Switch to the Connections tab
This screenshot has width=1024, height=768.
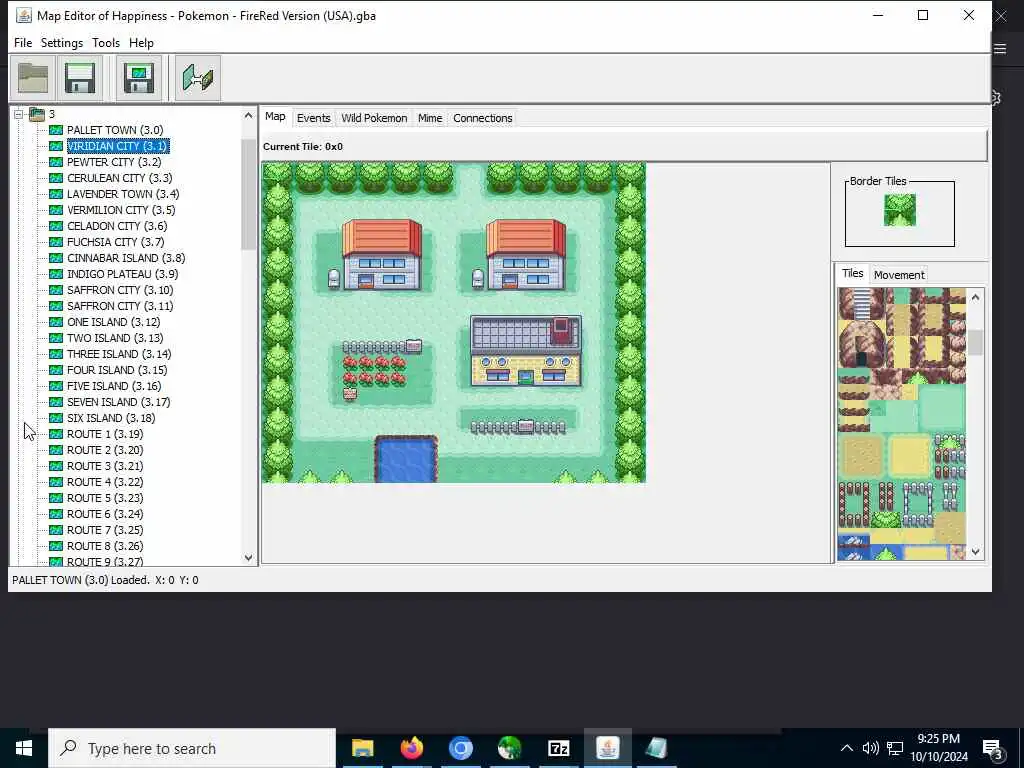483,118
